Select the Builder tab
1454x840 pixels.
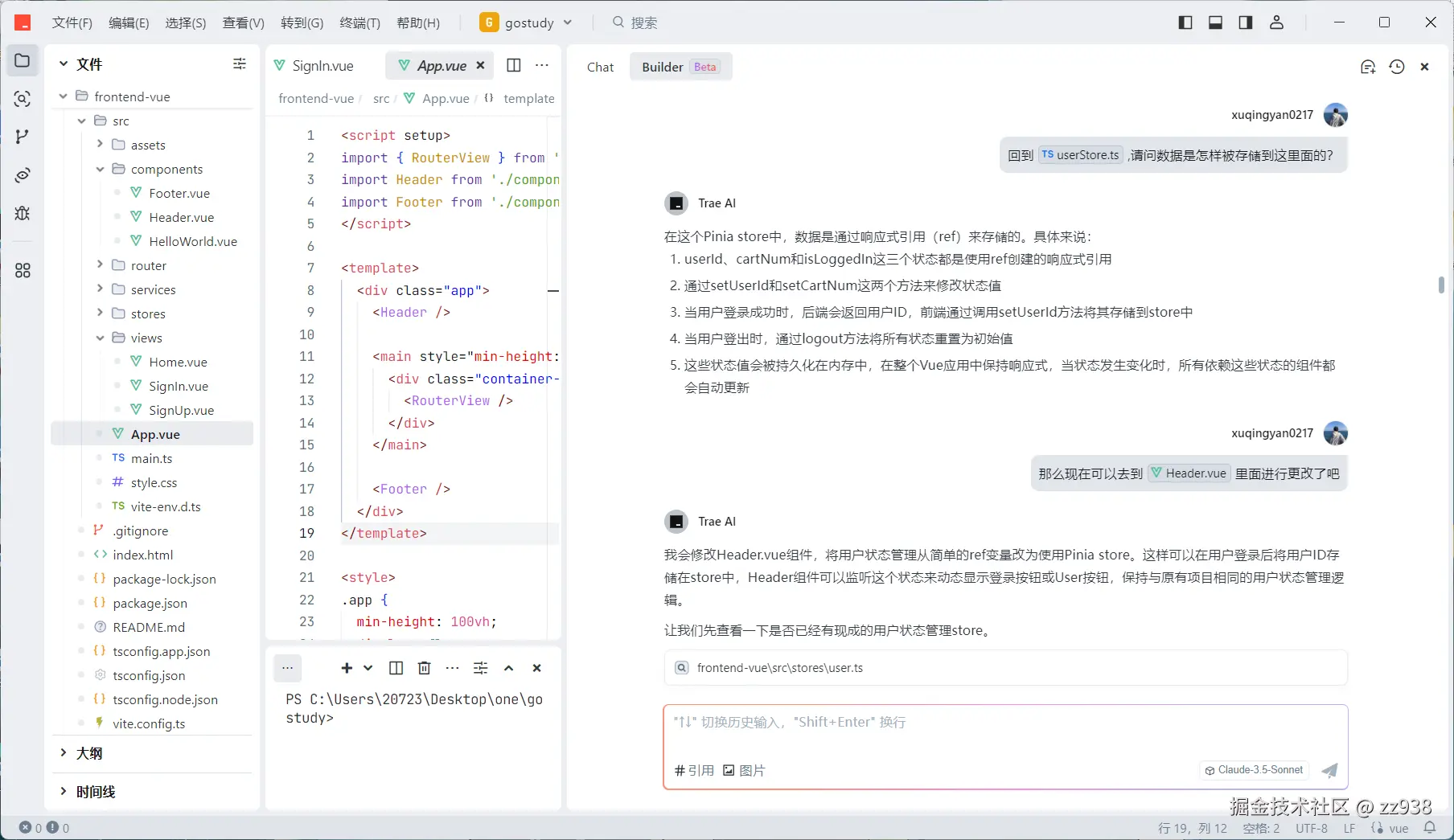coord(680,67)
